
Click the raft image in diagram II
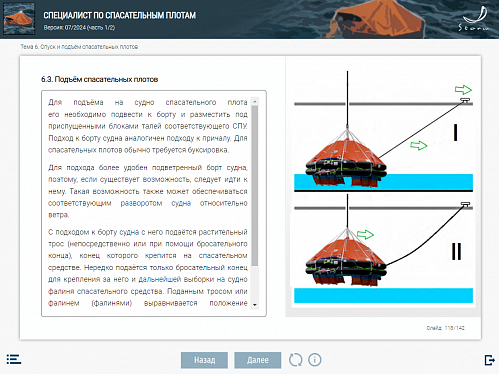click(346, 257)
